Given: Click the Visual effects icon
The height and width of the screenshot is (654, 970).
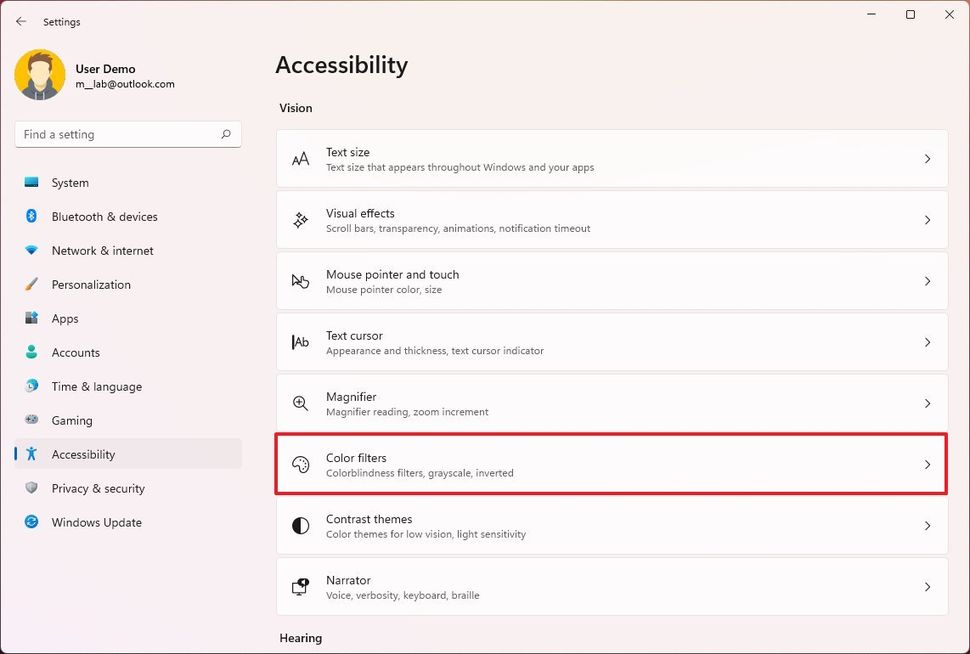Looking at the screenshot, I should pos(299,220).
